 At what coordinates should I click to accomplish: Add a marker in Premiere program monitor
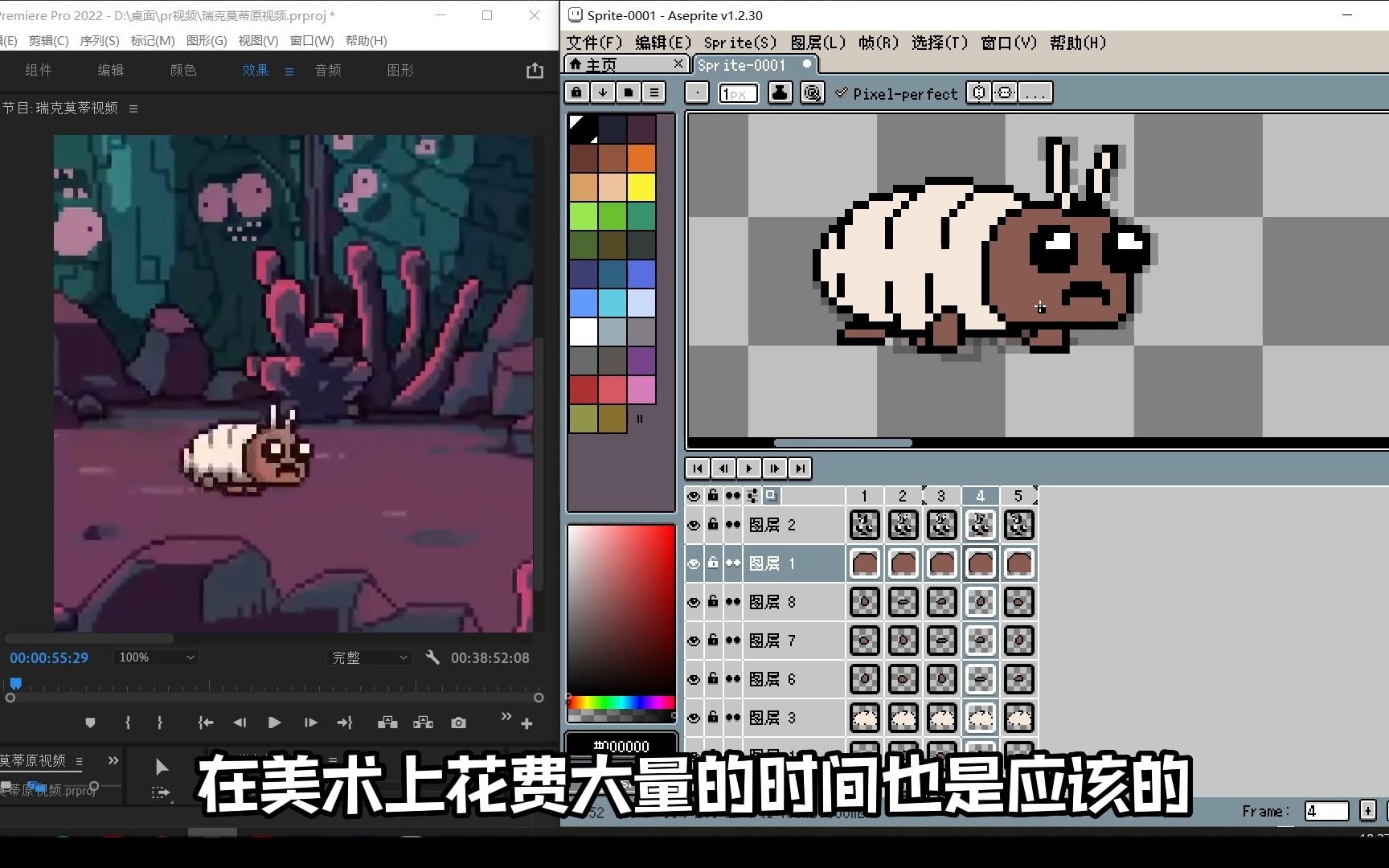(90, 723)
